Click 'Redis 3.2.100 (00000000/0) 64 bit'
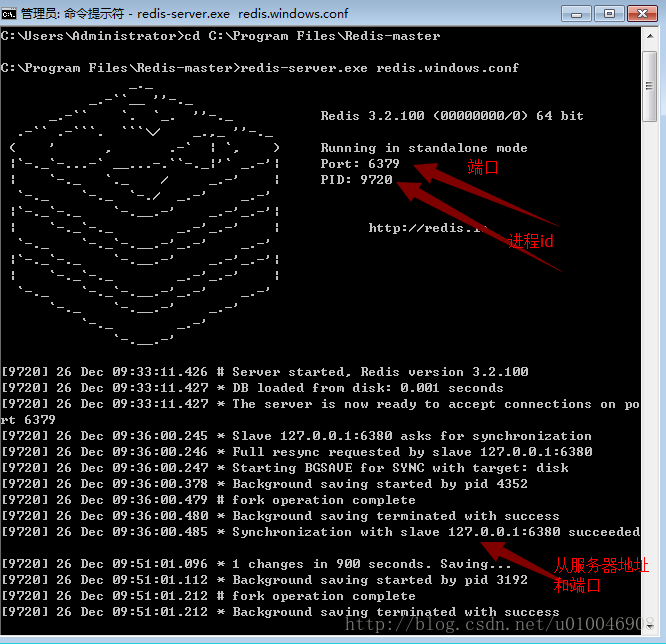 452,116
